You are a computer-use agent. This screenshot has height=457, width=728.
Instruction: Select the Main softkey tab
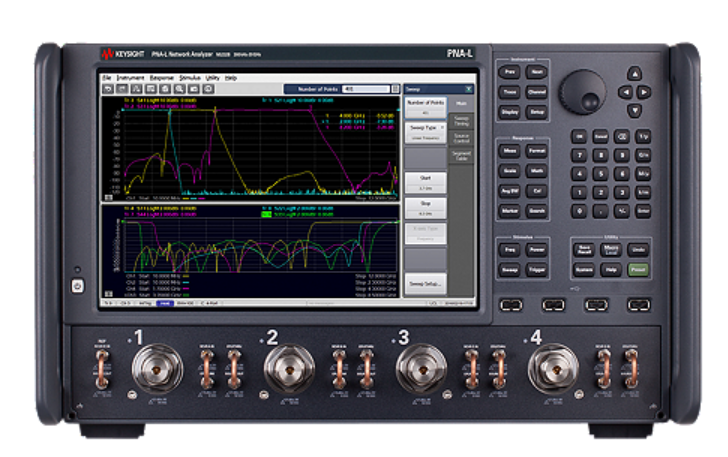[462, 104]
